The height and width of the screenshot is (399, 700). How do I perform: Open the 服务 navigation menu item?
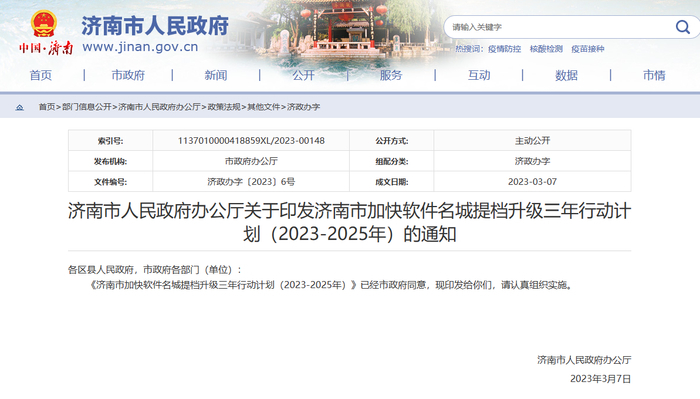(x=391, y=75)
